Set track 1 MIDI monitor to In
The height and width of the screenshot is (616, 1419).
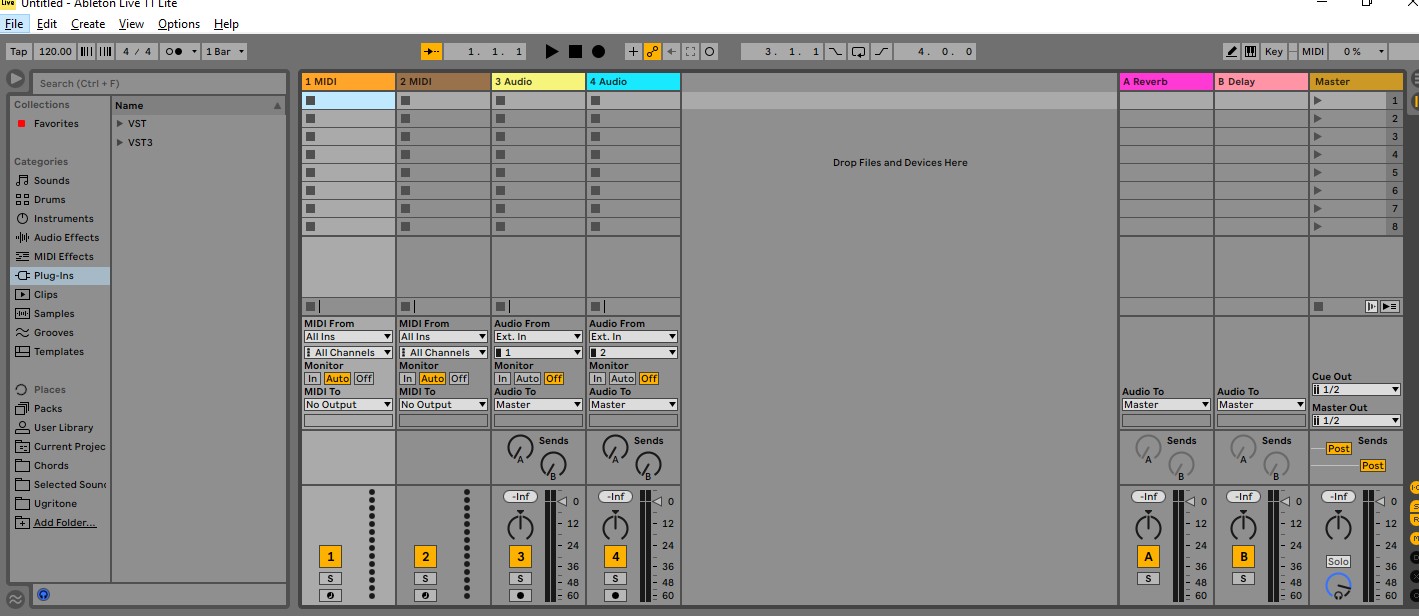coord(312,379)
